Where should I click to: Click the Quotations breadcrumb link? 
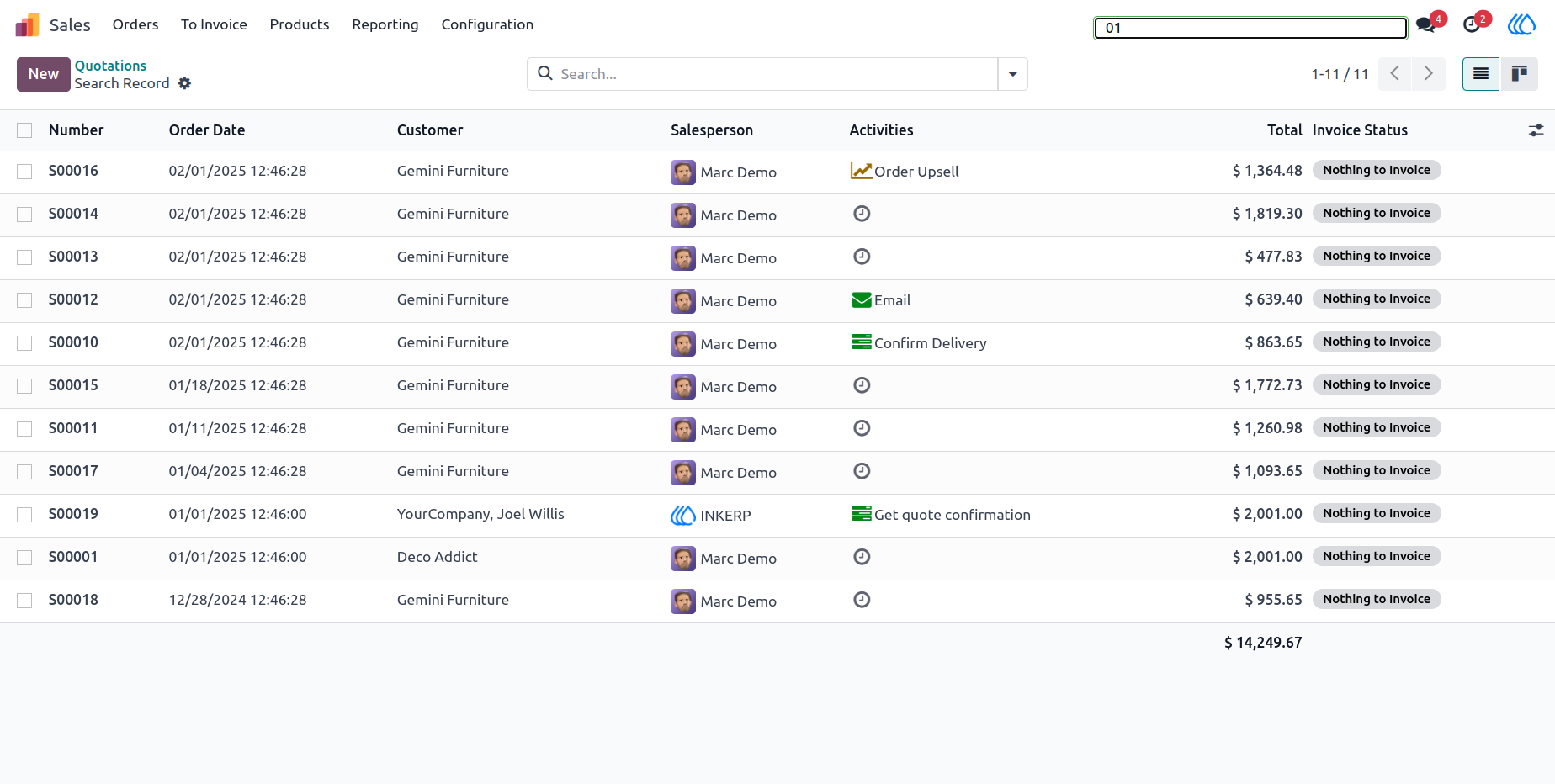tap(110, 66)
